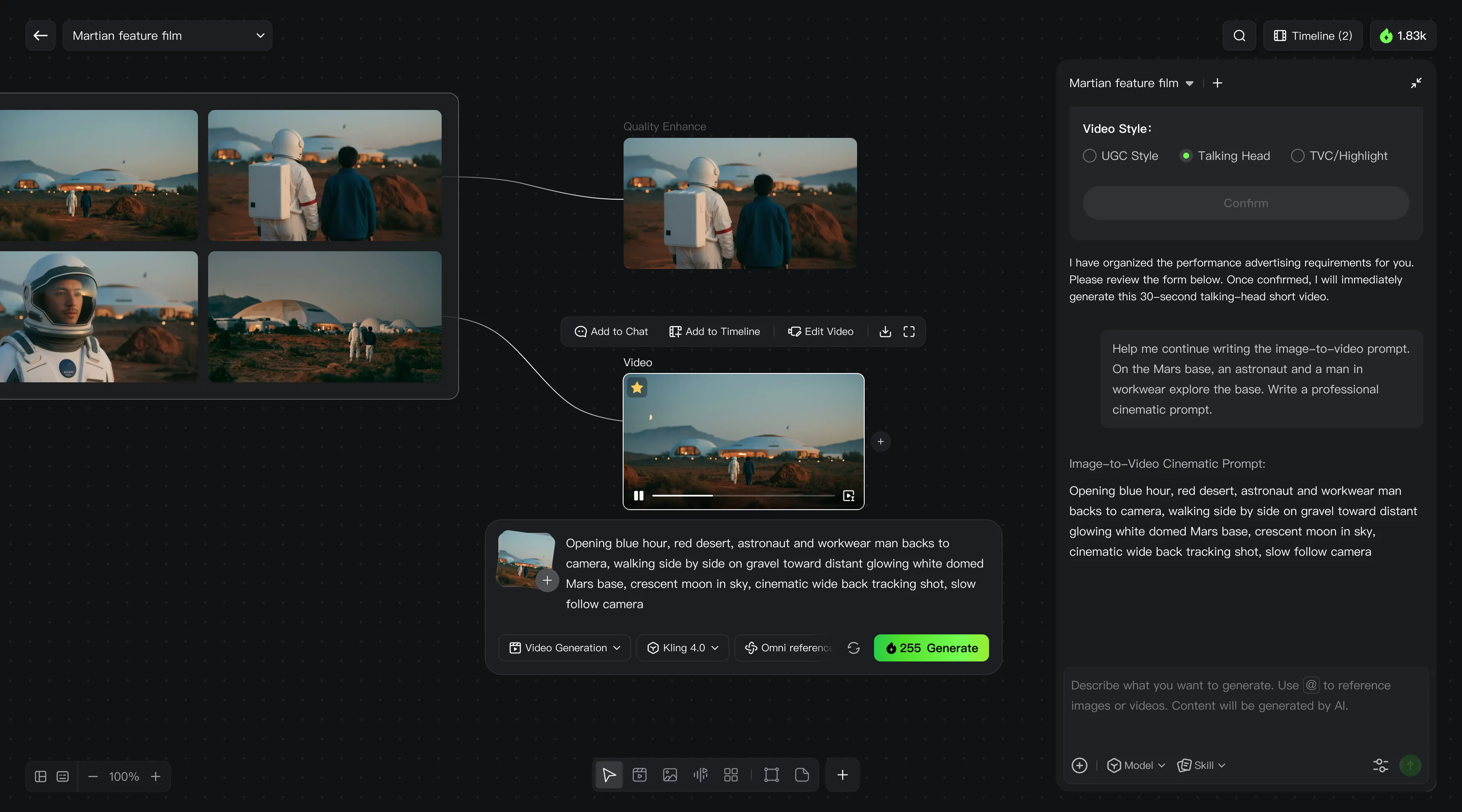This screenshot has height=812, width=1462.
Task: Collapse the chat panel with shrink icon
Action: point(1416,83)
